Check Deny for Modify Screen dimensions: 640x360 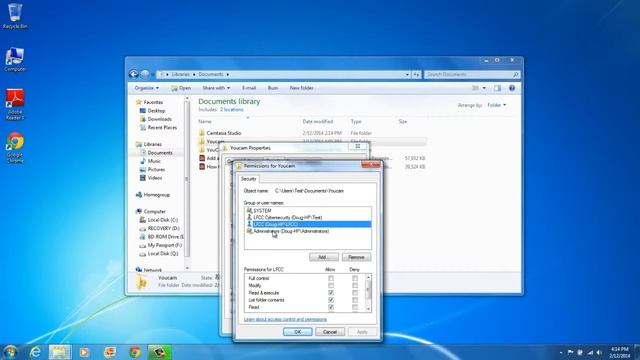point(355,286)
